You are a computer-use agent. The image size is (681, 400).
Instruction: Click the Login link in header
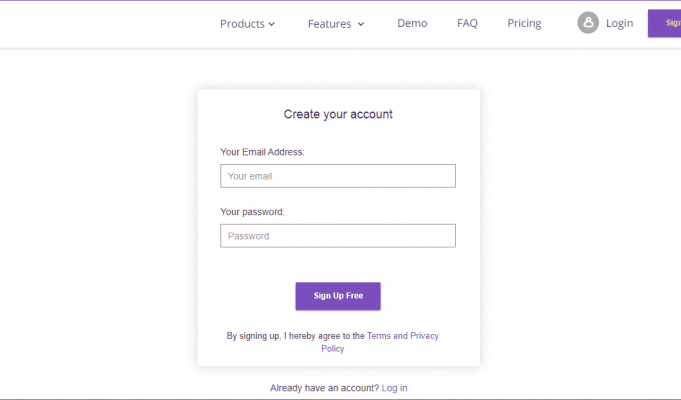click(x=619, y=23)
